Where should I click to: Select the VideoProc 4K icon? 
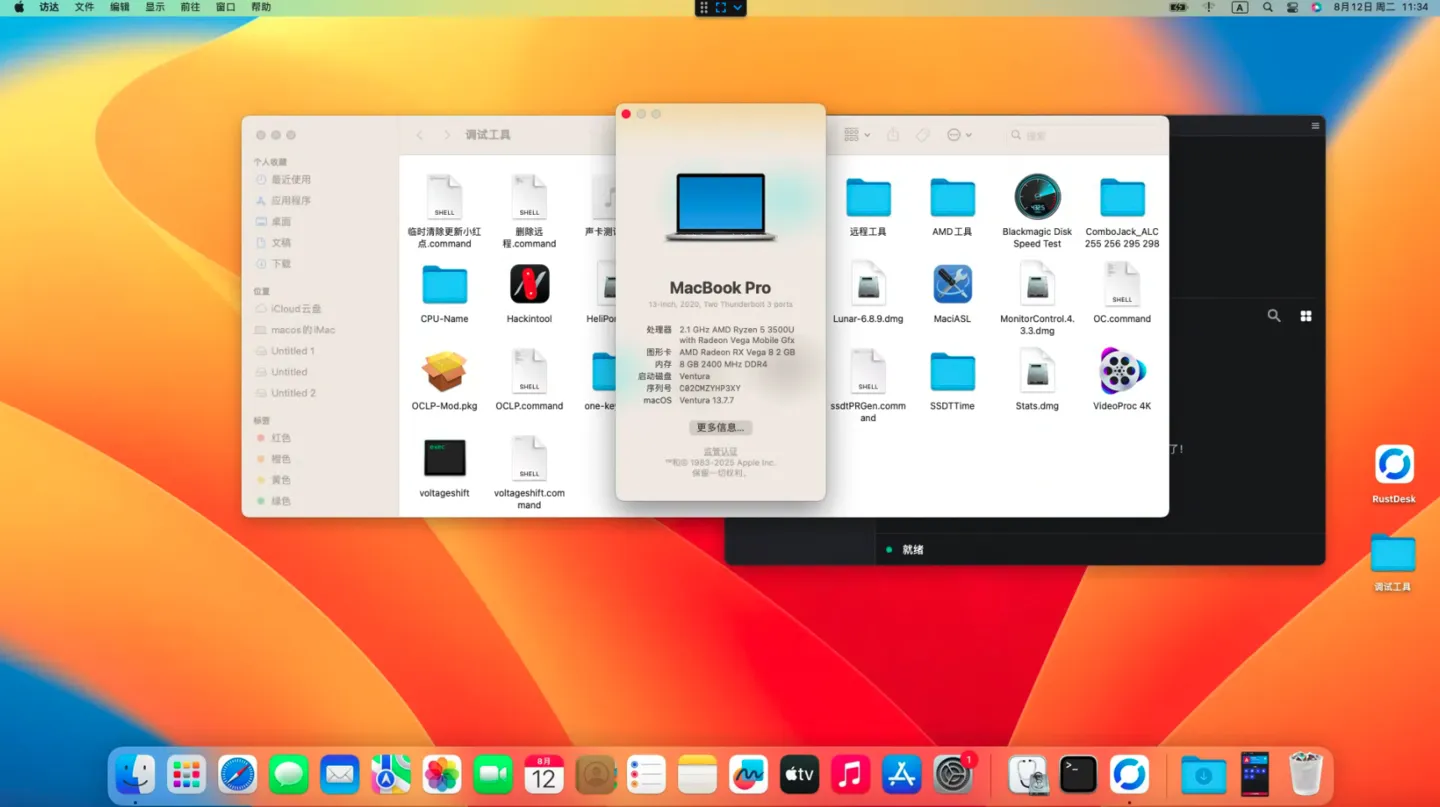1122,372
